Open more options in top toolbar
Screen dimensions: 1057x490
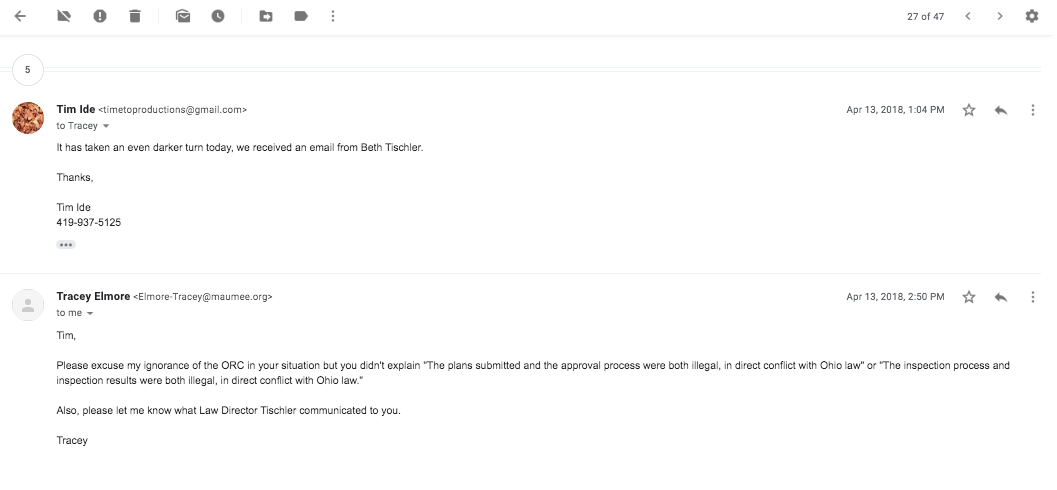(333, 16)
